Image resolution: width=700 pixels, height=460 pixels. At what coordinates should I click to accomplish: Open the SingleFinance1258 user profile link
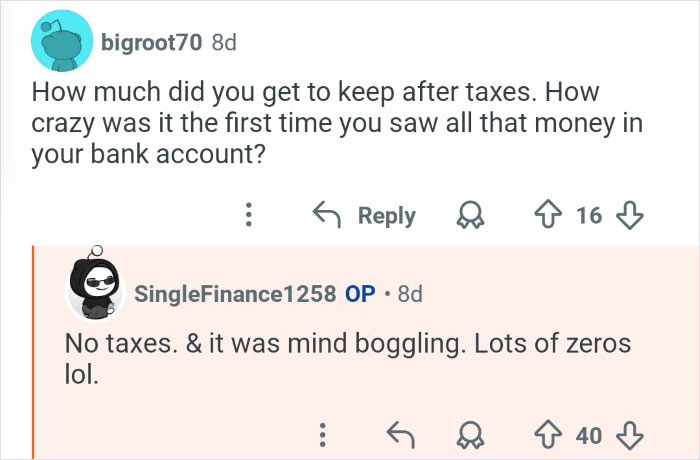pos(235,294)
